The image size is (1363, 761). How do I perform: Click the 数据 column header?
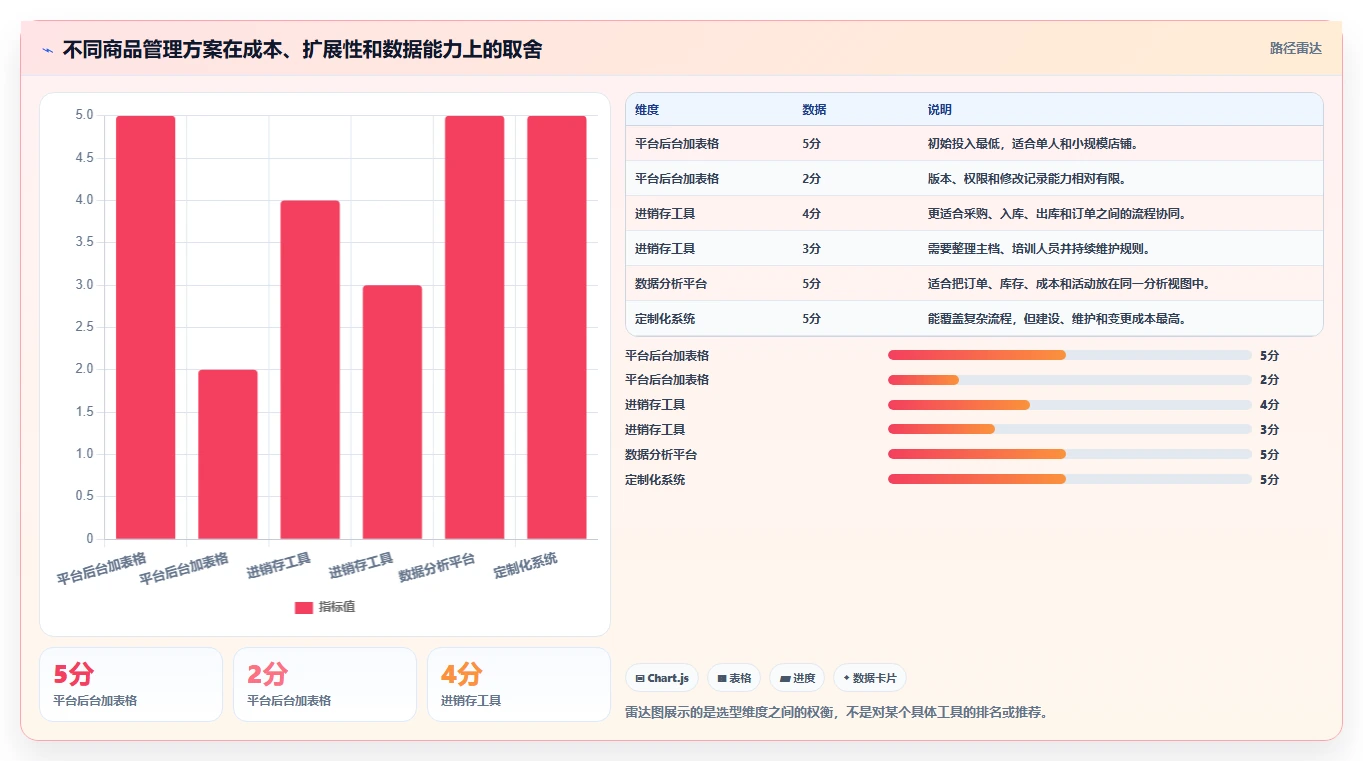pos(814,110)
